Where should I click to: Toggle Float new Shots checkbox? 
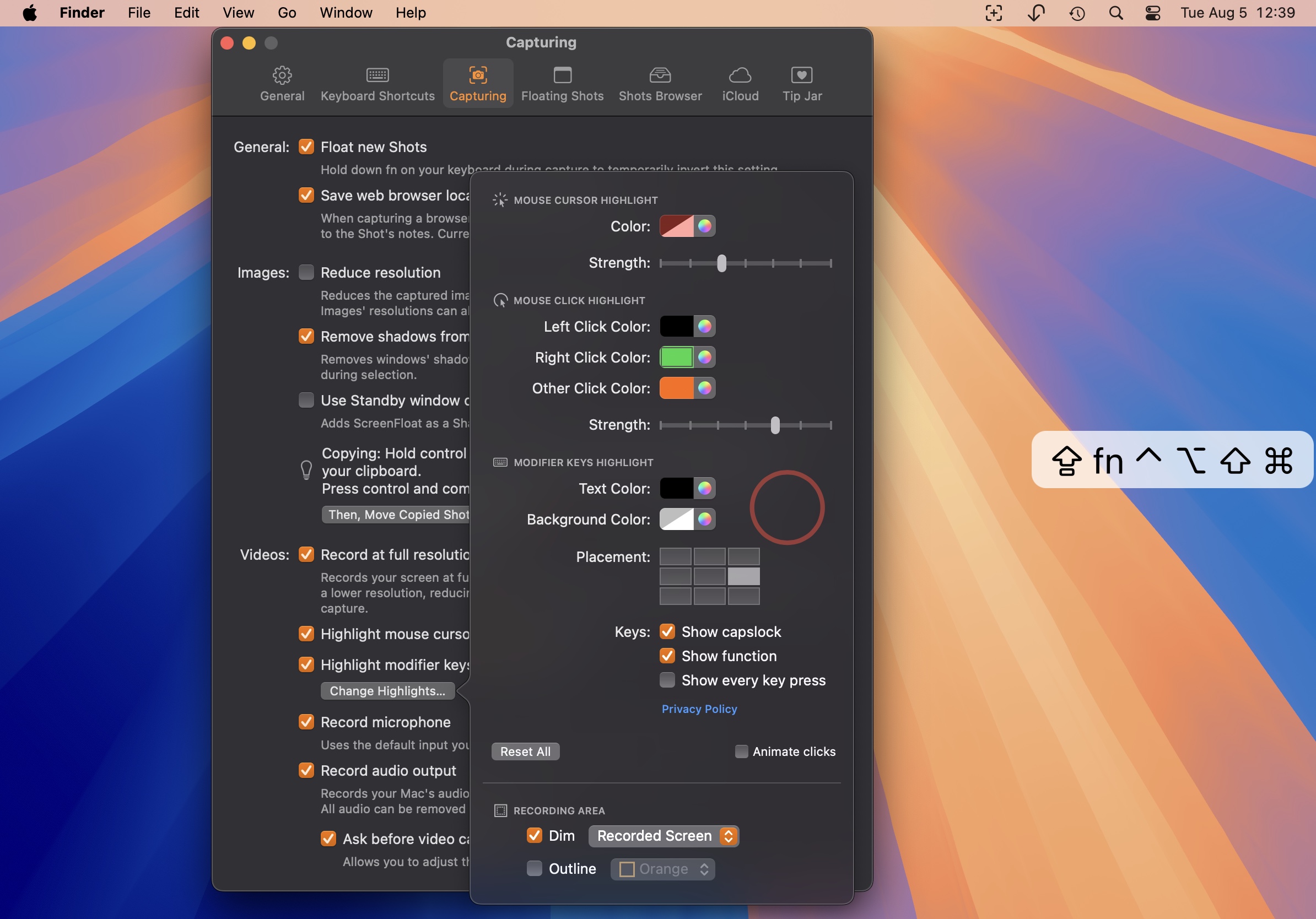pos(306,147)
